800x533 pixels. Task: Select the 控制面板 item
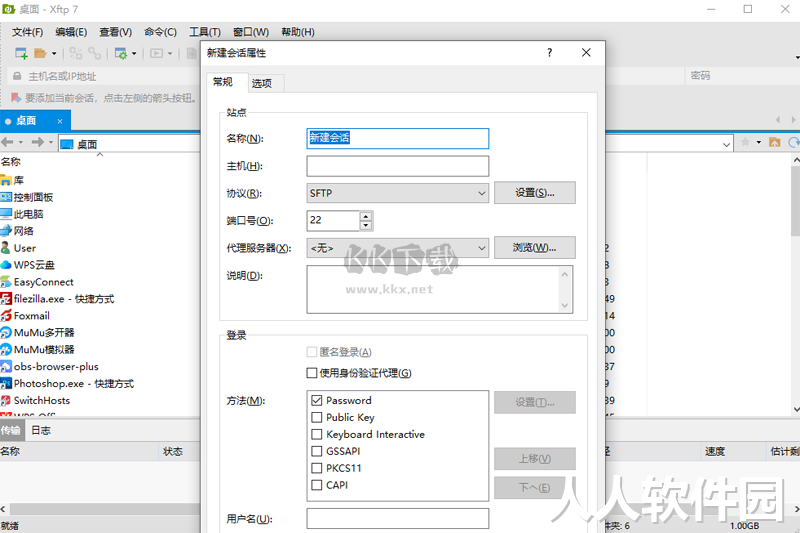coord(27,197)
